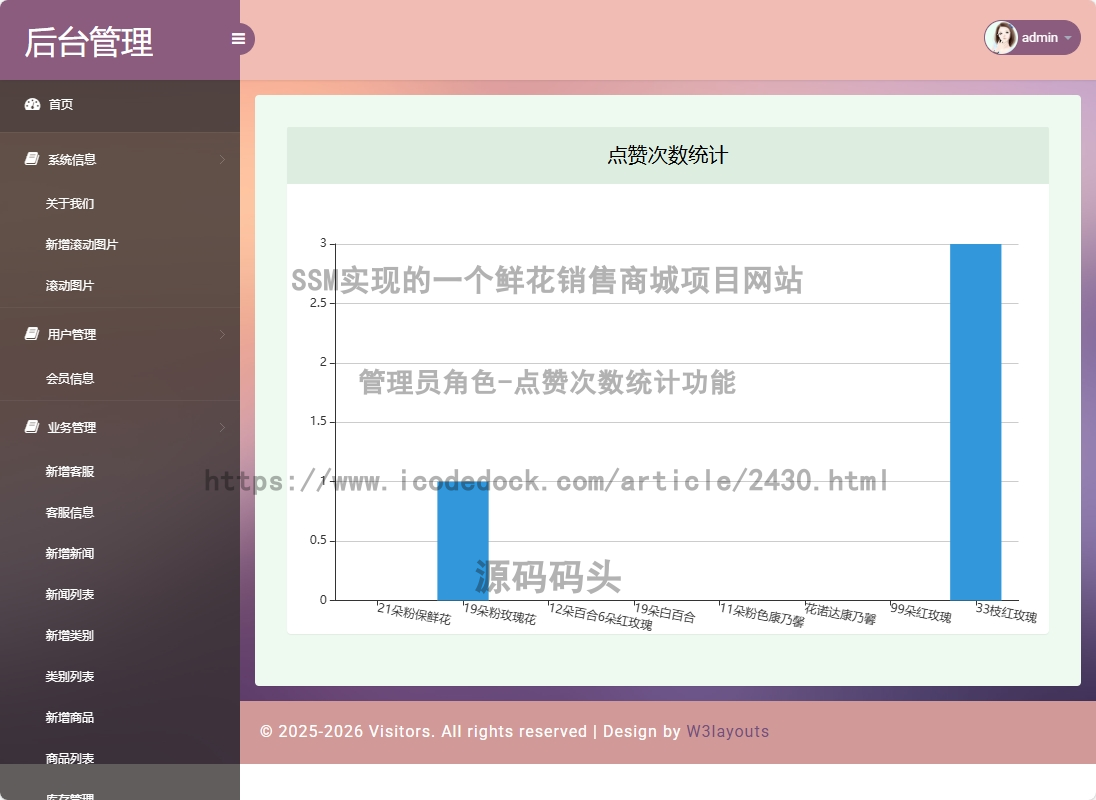Toggle the sidebar with the hamburger icon

[238, 39]
